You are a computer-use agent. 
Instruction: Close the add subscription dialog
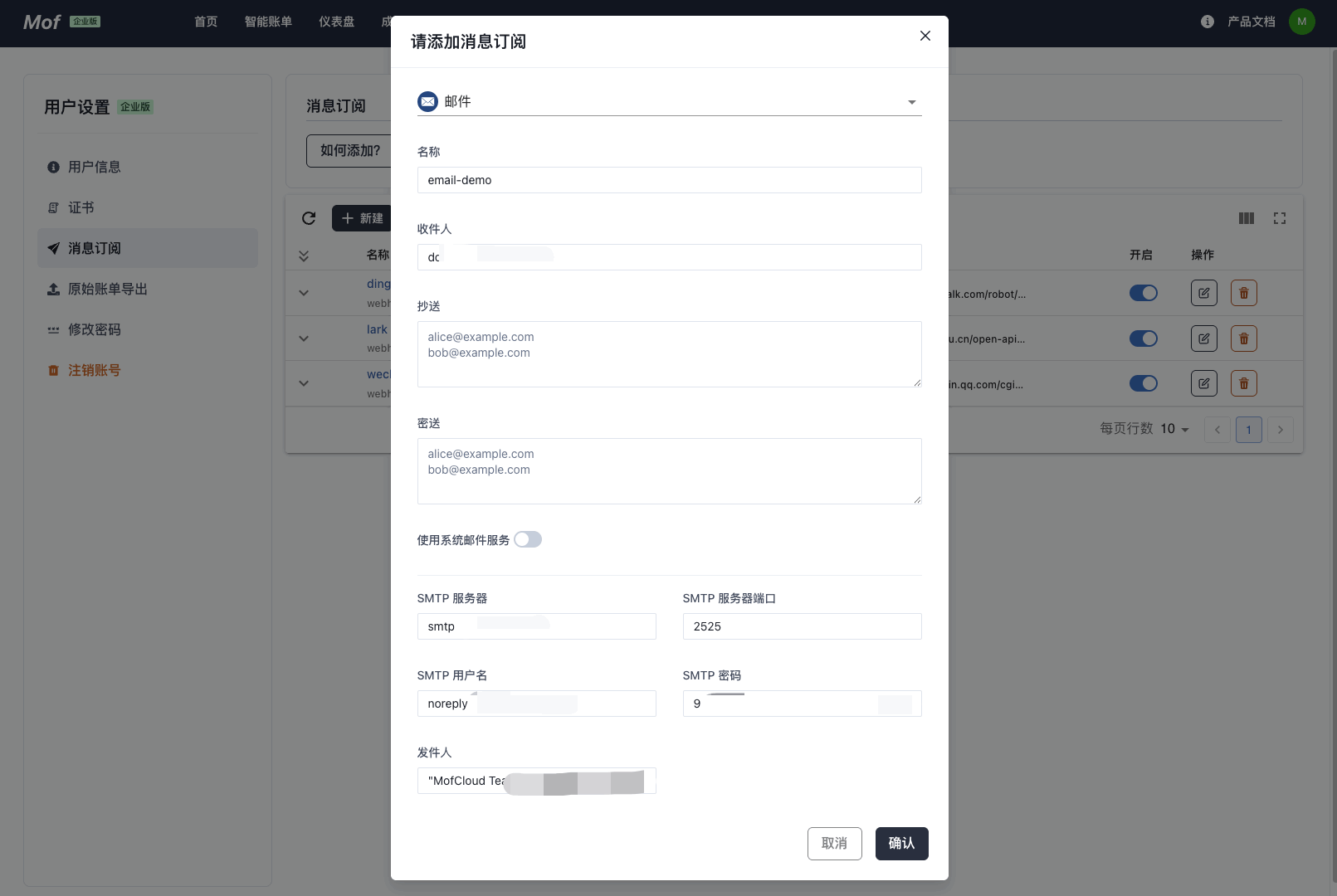click(925, 36)
